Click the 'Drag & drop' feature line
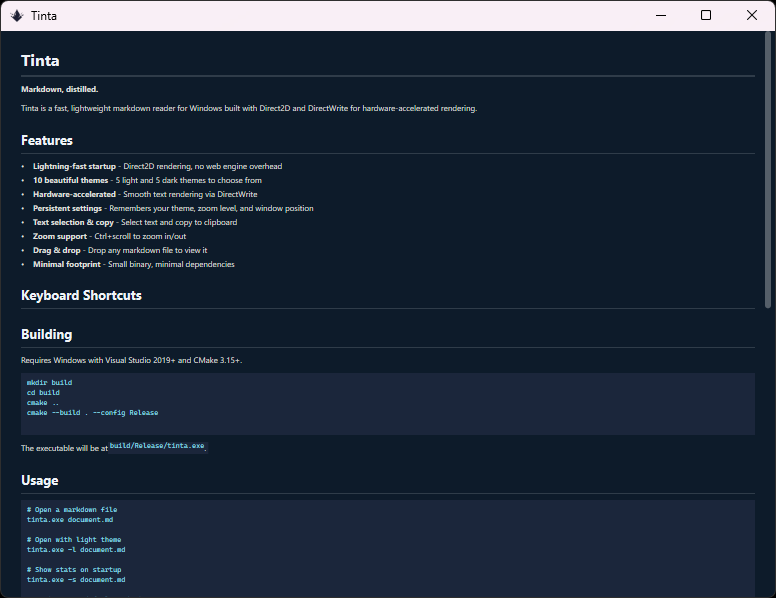 click(x=56, y=250)
